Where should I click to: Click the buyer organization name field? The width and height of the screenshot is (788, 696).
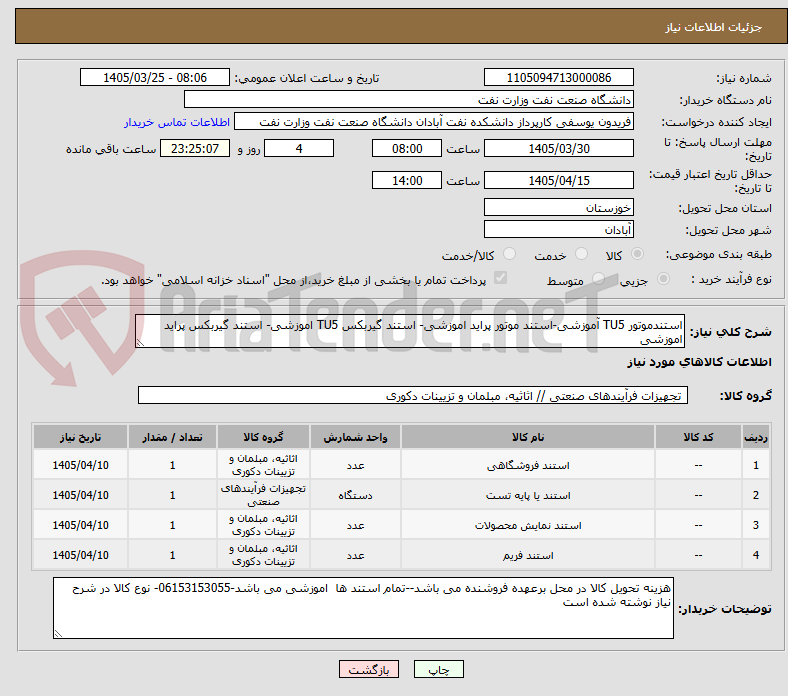pos(409,100)
